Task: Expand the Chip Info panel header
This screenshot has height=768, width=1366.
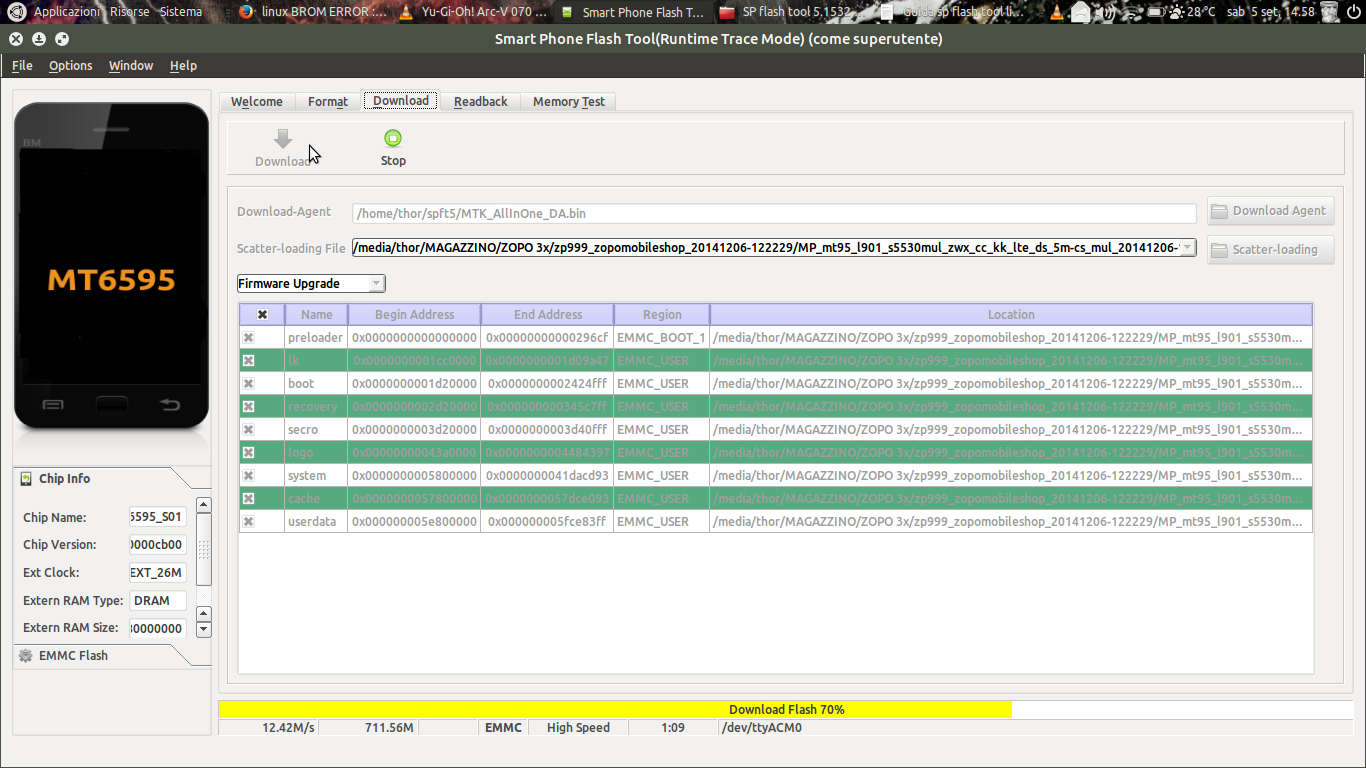Action: pyautogui.click(x=112, y=479)
